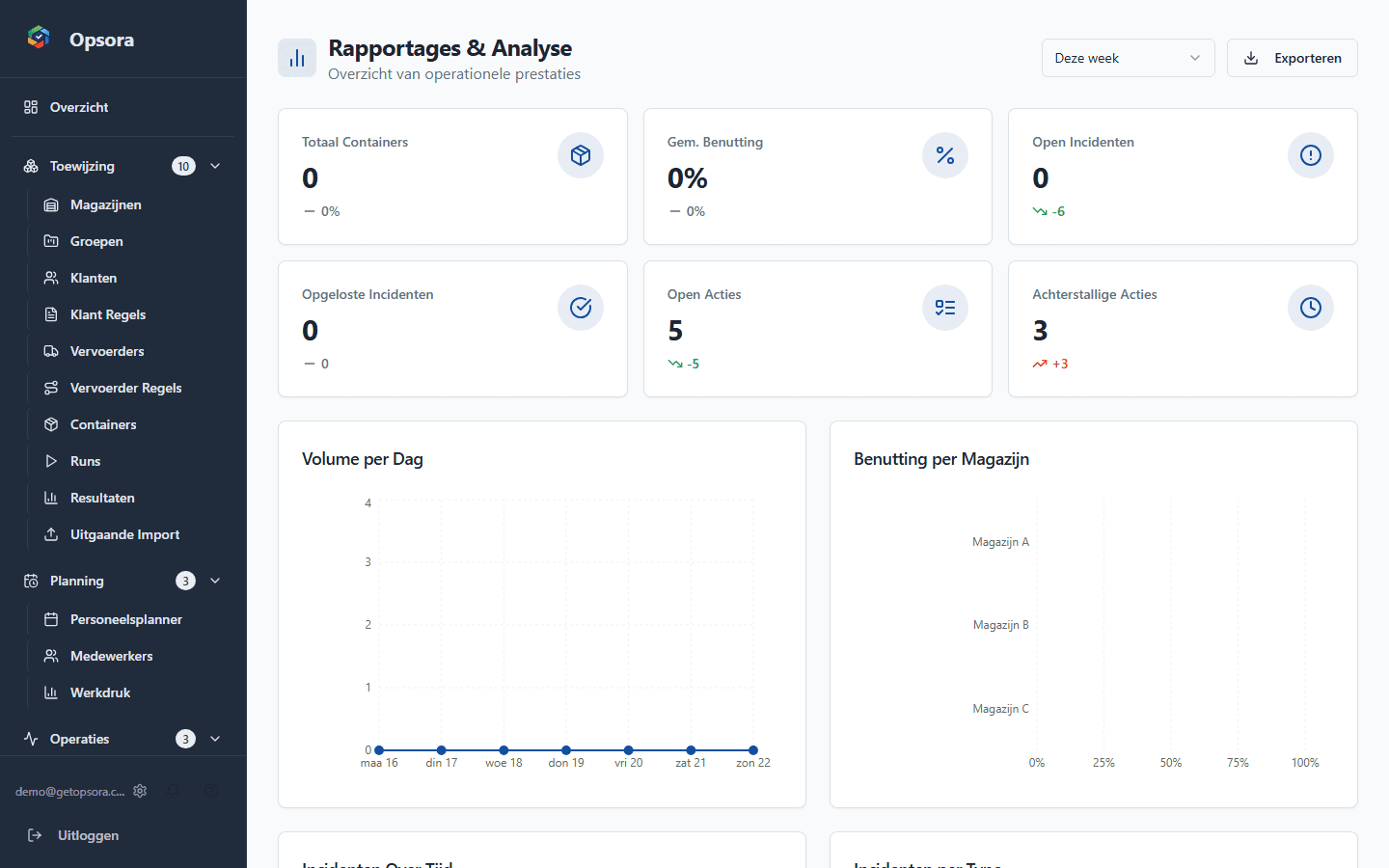Viewport: 1389px width, 868px height.
Task: Collapse the Toewijzing section
Action: 215,165
